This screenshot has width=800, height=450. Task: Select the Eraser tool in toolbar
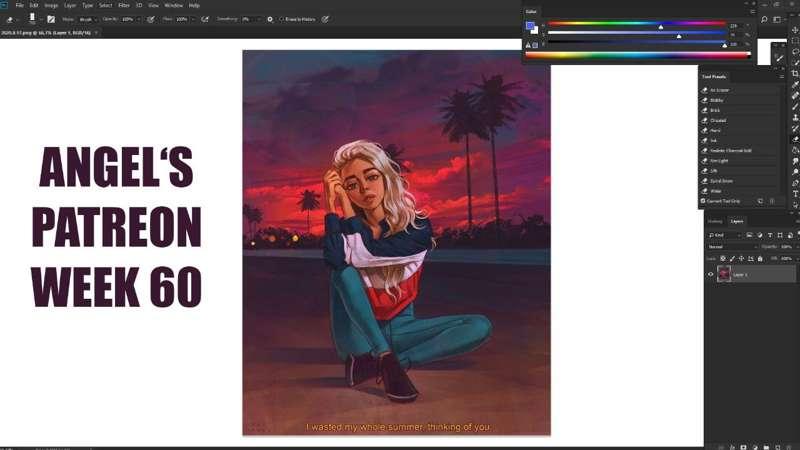coord(795,139)
